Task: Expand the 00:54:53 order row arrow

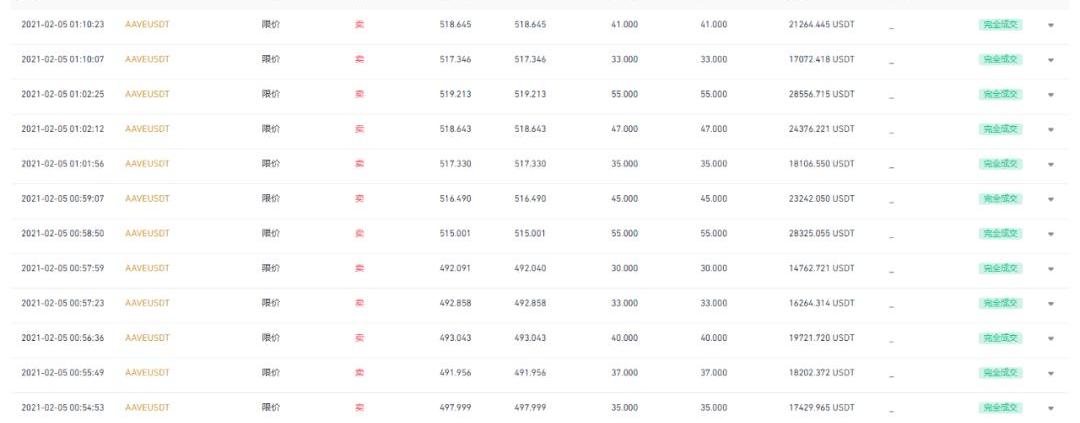Action: tap(1051, 408)
